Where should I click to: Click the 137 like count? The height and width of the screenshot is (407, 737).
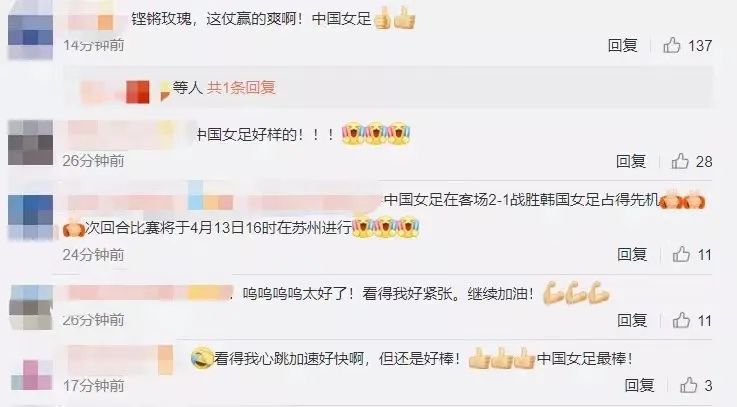pos(700,46)
